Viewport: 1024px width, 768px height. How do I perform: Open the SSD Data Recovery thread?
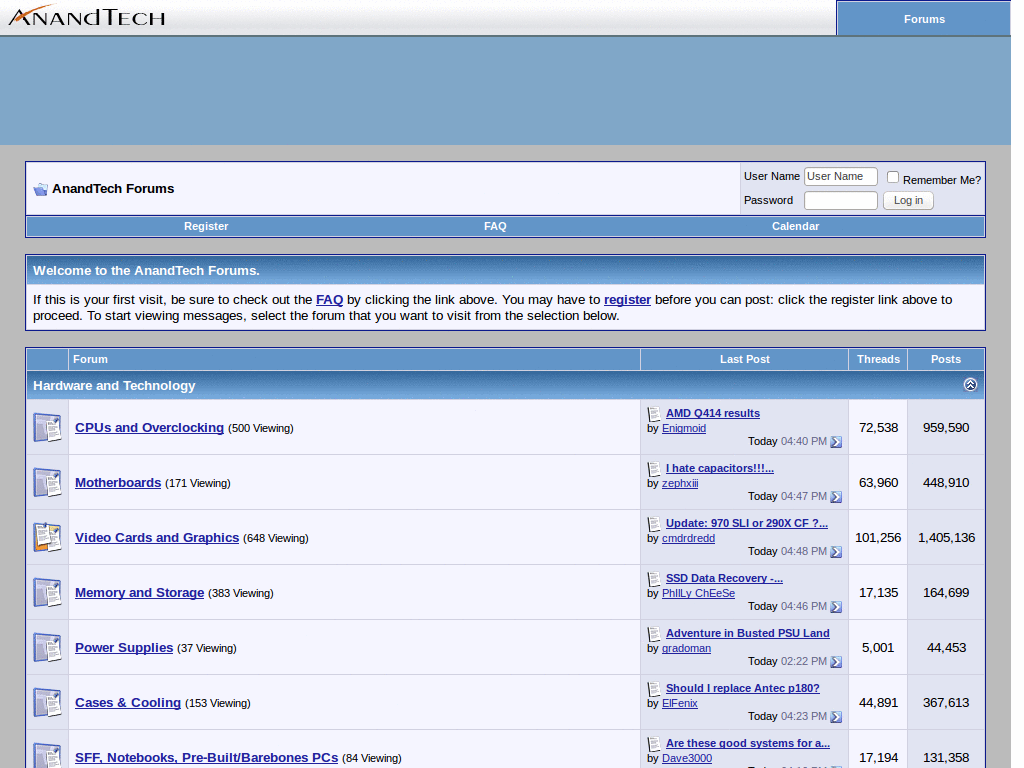coord(724,579)
